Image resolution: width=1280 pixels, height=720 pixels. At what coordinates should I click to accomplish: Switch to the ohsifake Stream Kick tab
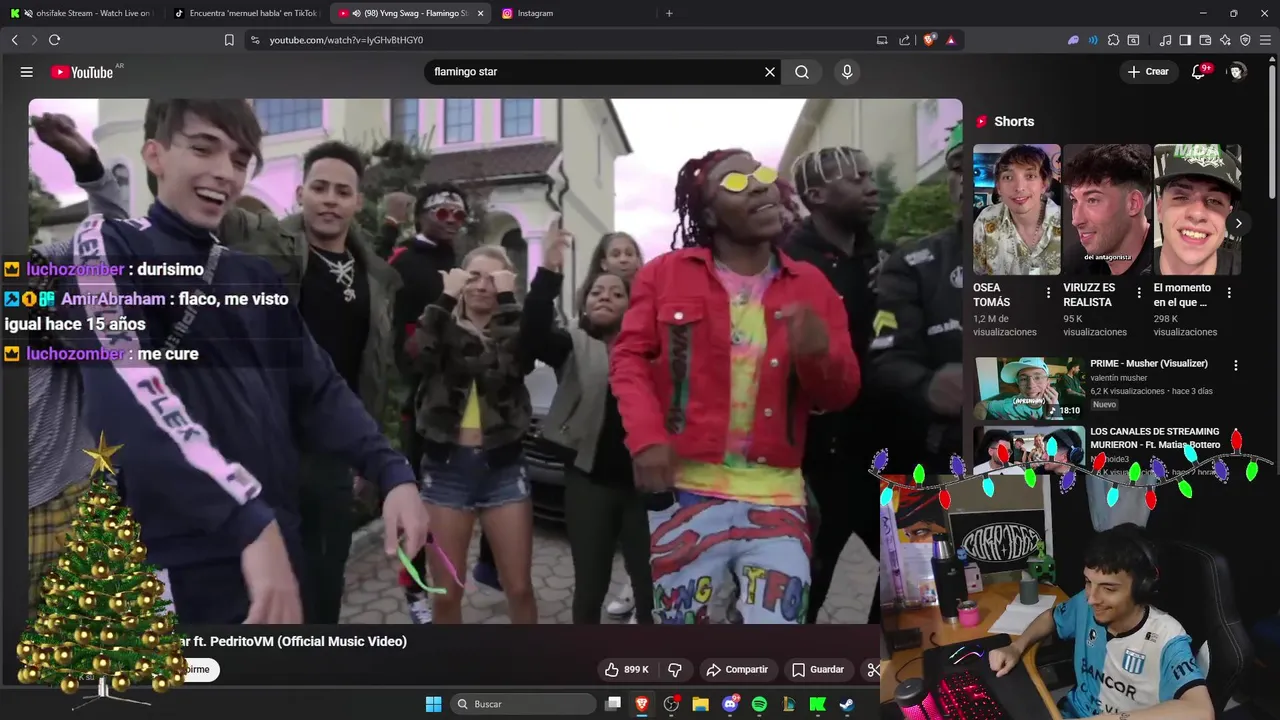pos(82,13)
